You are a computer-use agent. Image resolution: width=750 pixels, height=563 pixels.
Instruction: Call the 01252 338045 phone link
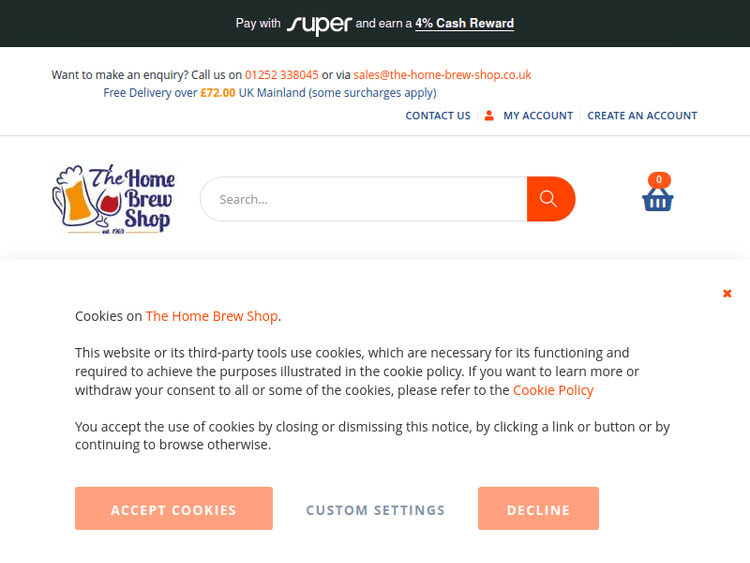coord(282,75)
